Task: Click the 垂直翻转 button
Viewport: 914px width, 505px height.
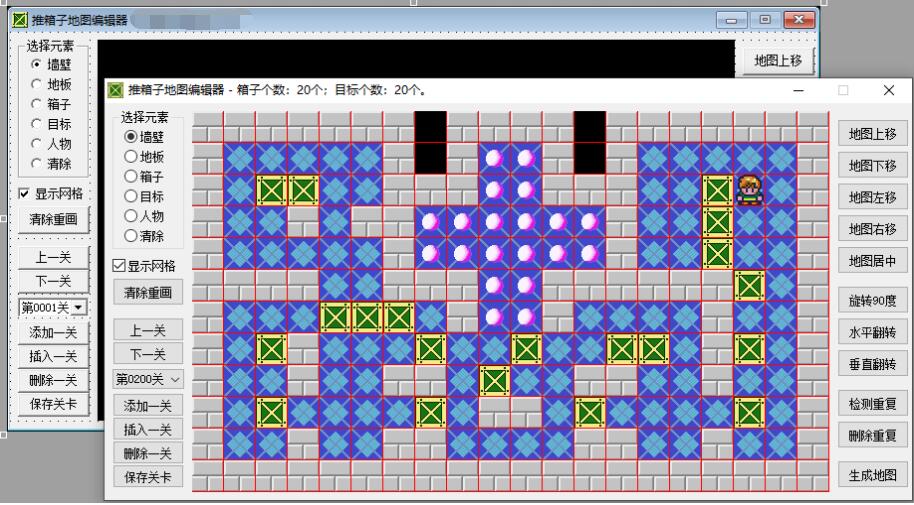Action: click(x=871, y=364)
